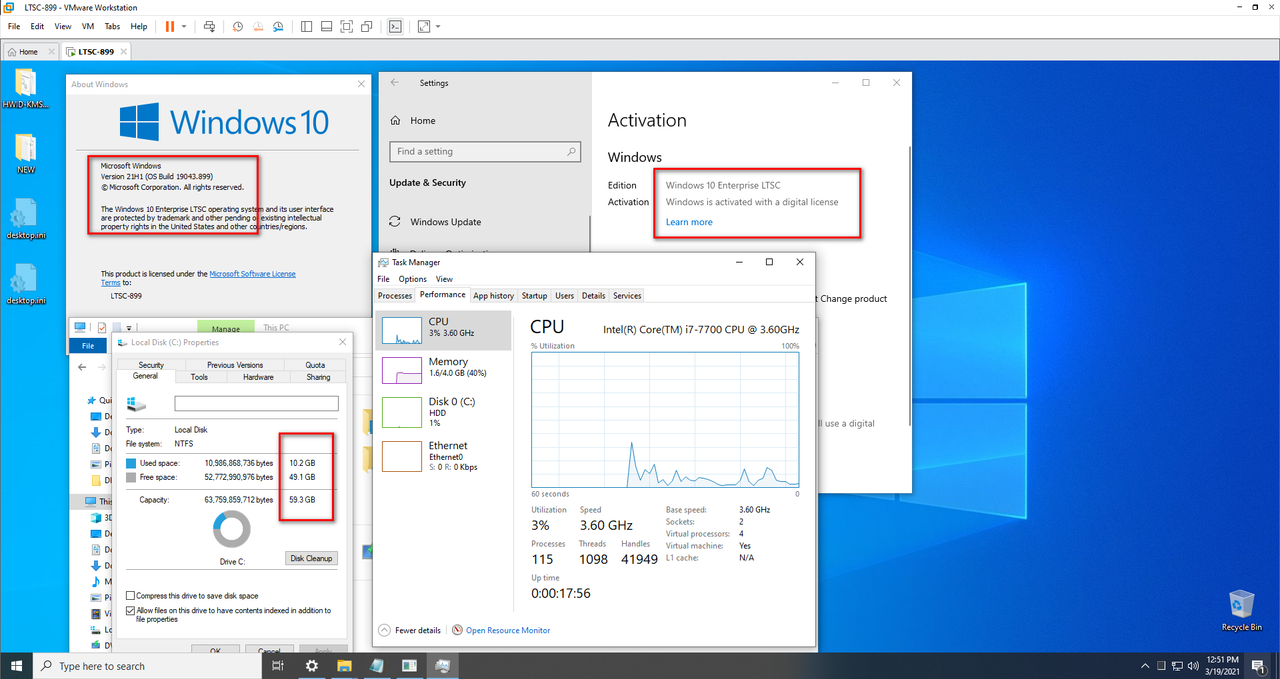The height and width of the screenshot is (679, 1280).
Task: Open Resource Monitor link
Action: coord(501,630)
